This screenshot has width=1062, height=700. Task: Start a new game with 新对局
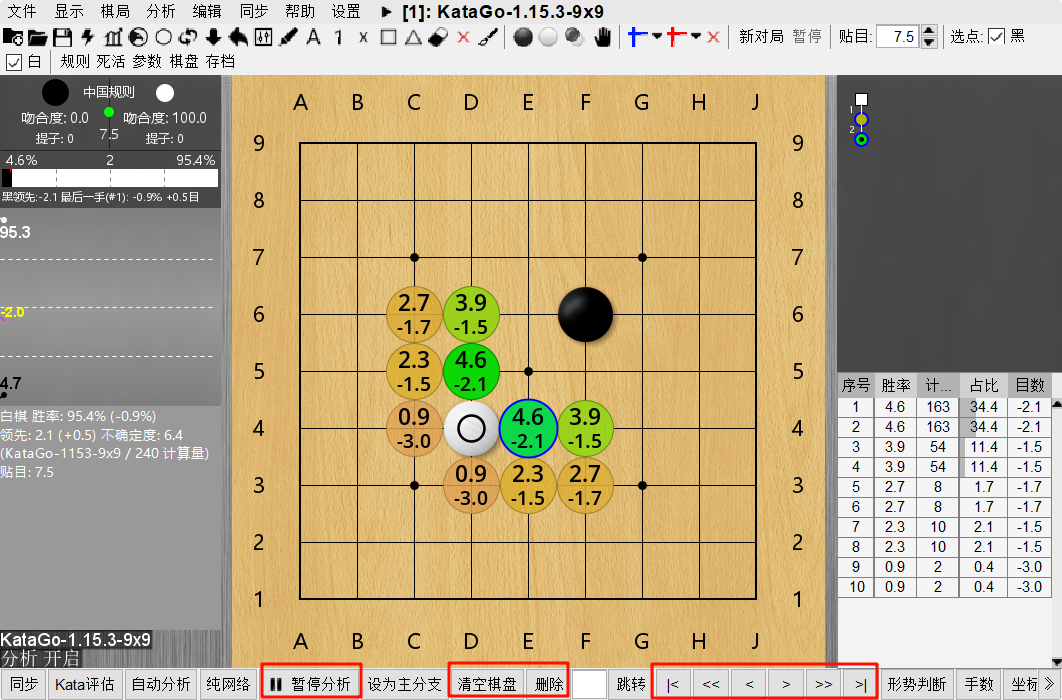(x=763, y=36)
